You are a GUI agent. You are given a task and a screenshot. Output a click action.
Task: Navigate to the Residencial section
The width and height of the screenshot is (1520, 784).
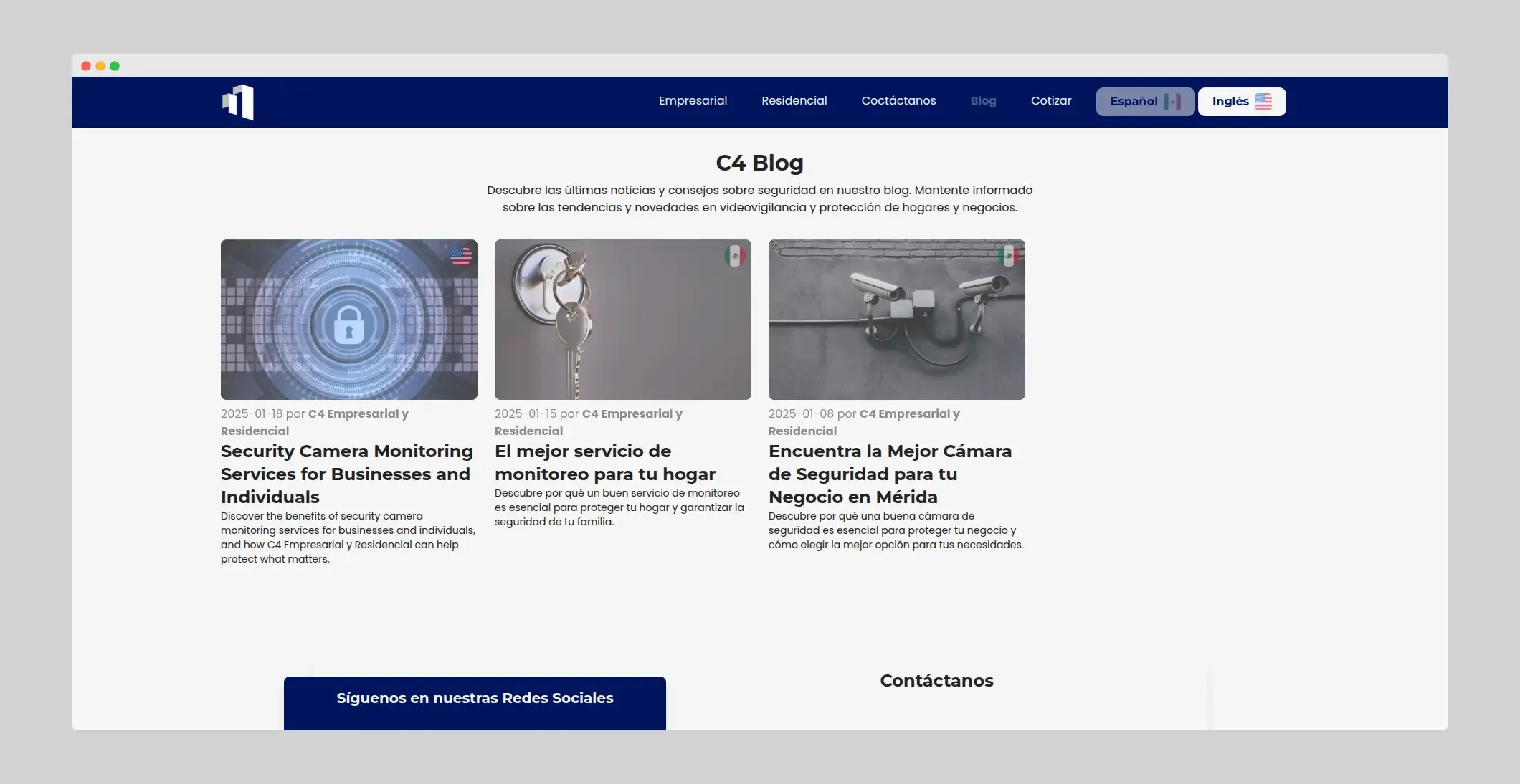pyautogui.click(x=794, y=101)
